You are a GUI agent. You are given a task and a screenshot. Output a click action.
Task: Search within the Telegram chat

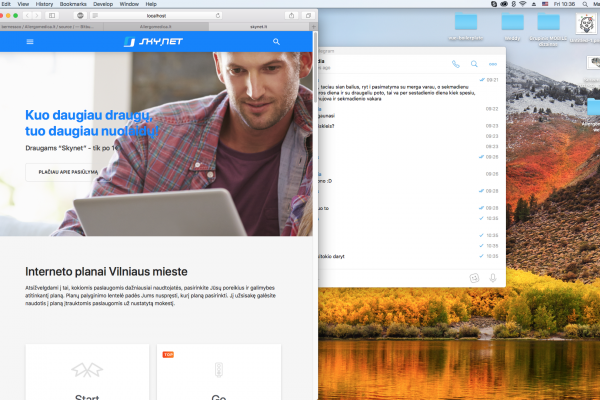click(474, 64)
